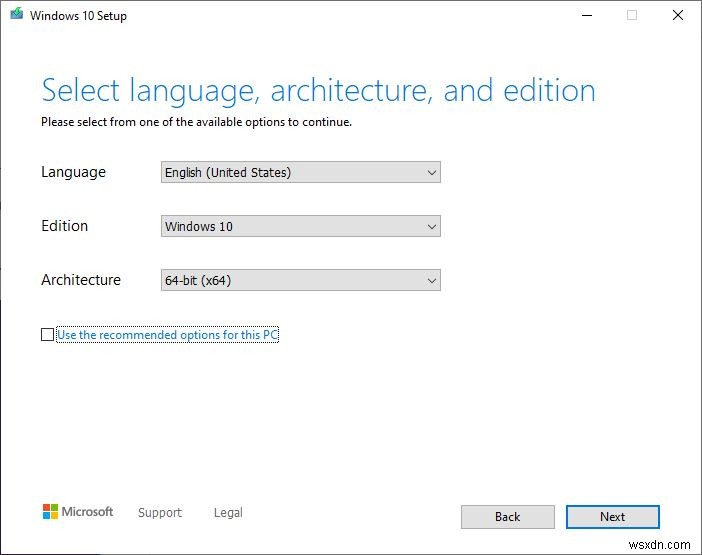
Task: Go to previous page with Back button
Action: tap(508, 517)
